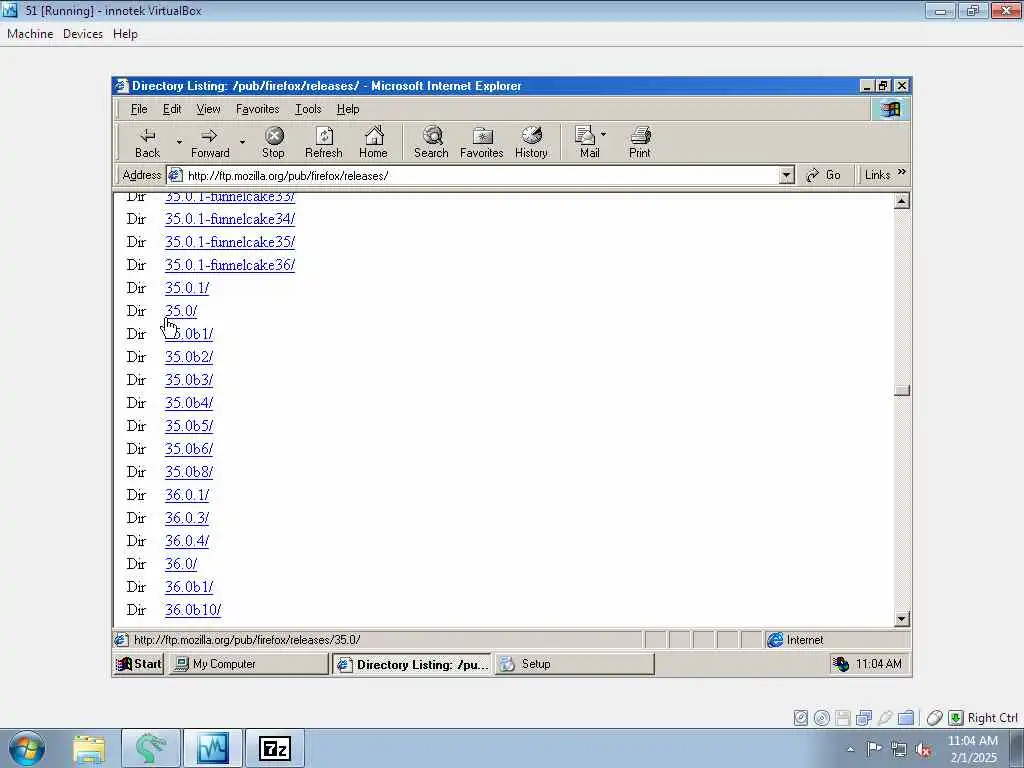Open the 35.0b3/ directory link
1024x768 pixels.
189,379
